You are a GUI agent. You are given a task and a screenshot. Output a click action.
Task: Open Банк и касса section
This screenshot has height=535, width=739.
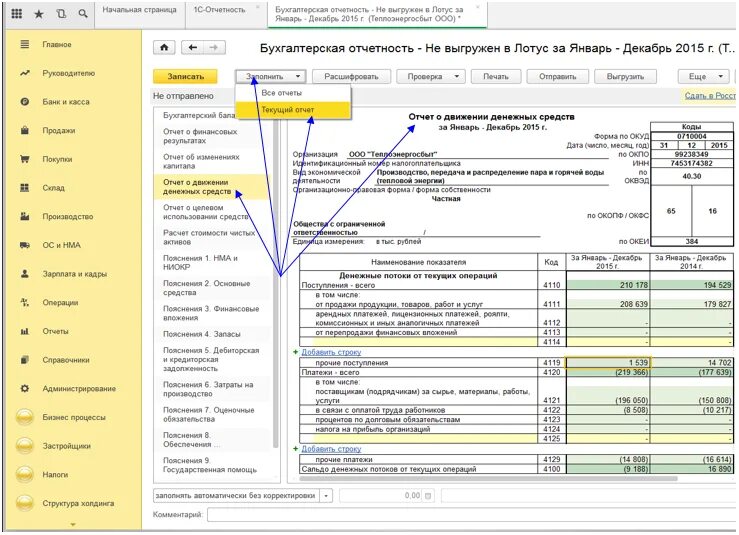click(x=66, y=102)
